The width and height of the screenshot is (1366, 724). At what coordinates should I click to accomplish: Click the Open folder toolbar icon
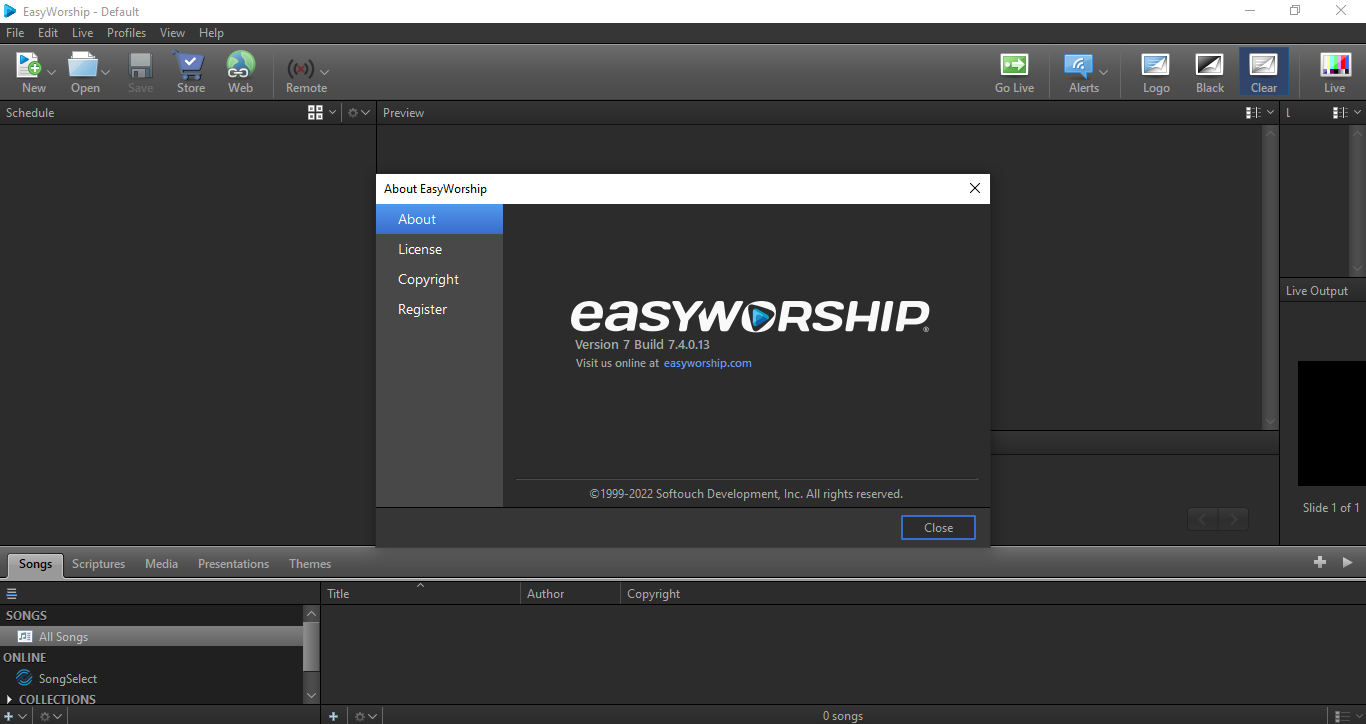point(83,66)
